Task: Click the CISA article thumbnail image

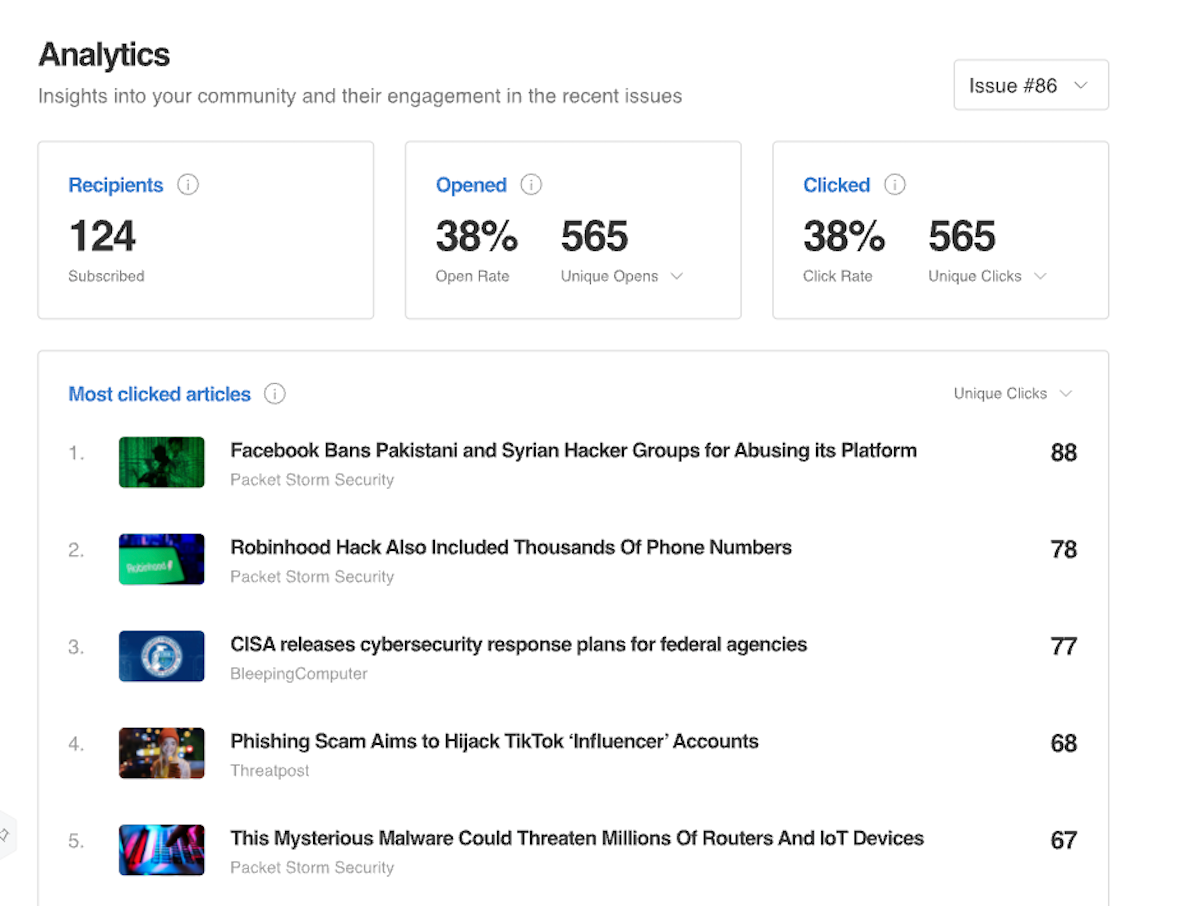Action: coord(161,656)
